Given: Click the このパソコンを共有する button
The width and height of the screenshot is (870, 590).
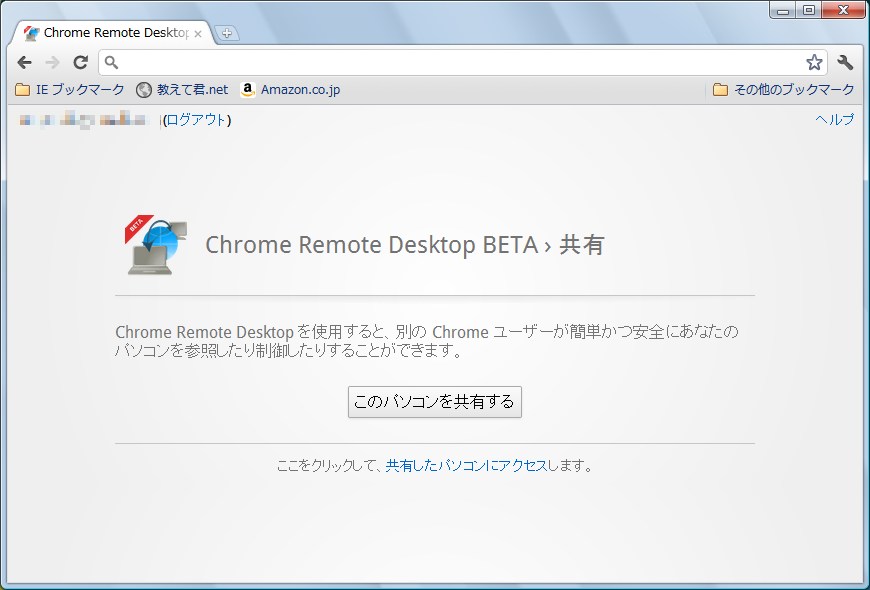Looking at the screenshot, I should [434, 402].
